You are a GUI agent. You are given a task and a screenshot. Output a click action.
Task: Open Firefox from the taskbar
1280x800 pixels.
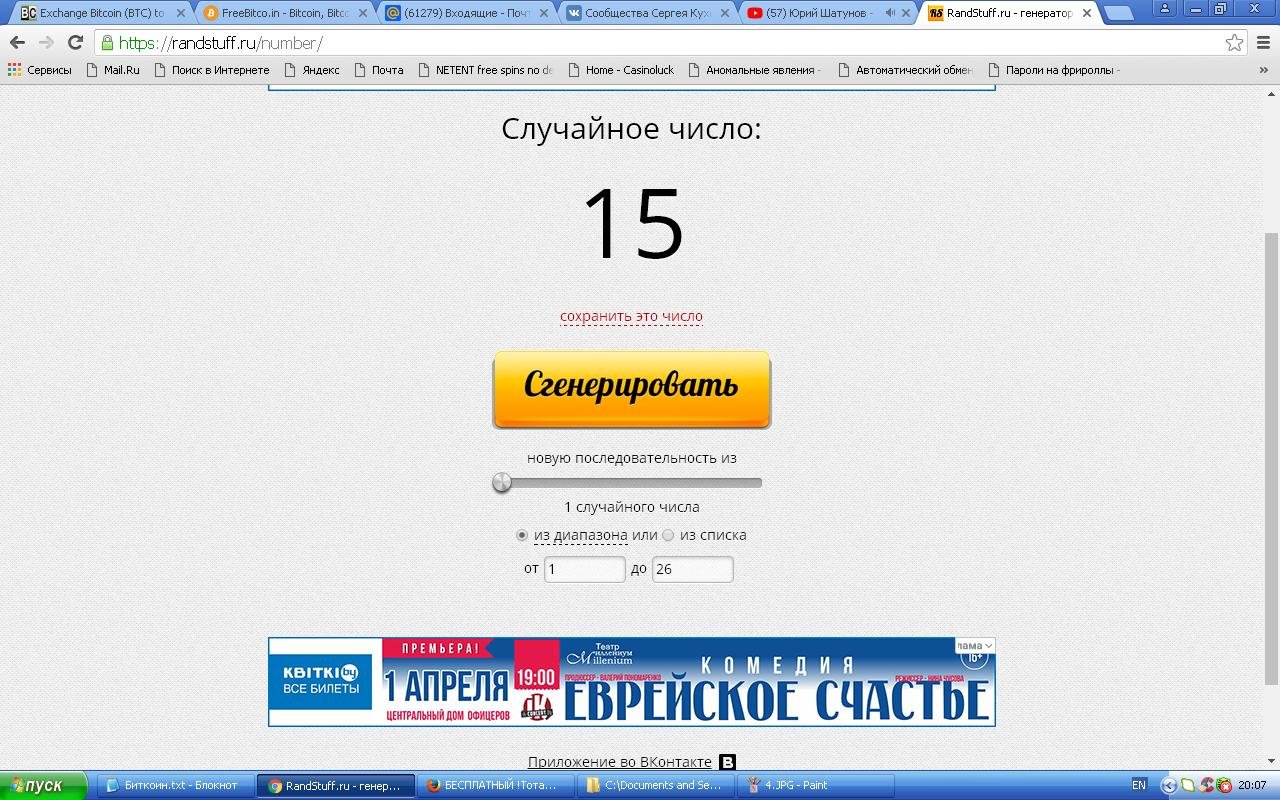[497, 785]
